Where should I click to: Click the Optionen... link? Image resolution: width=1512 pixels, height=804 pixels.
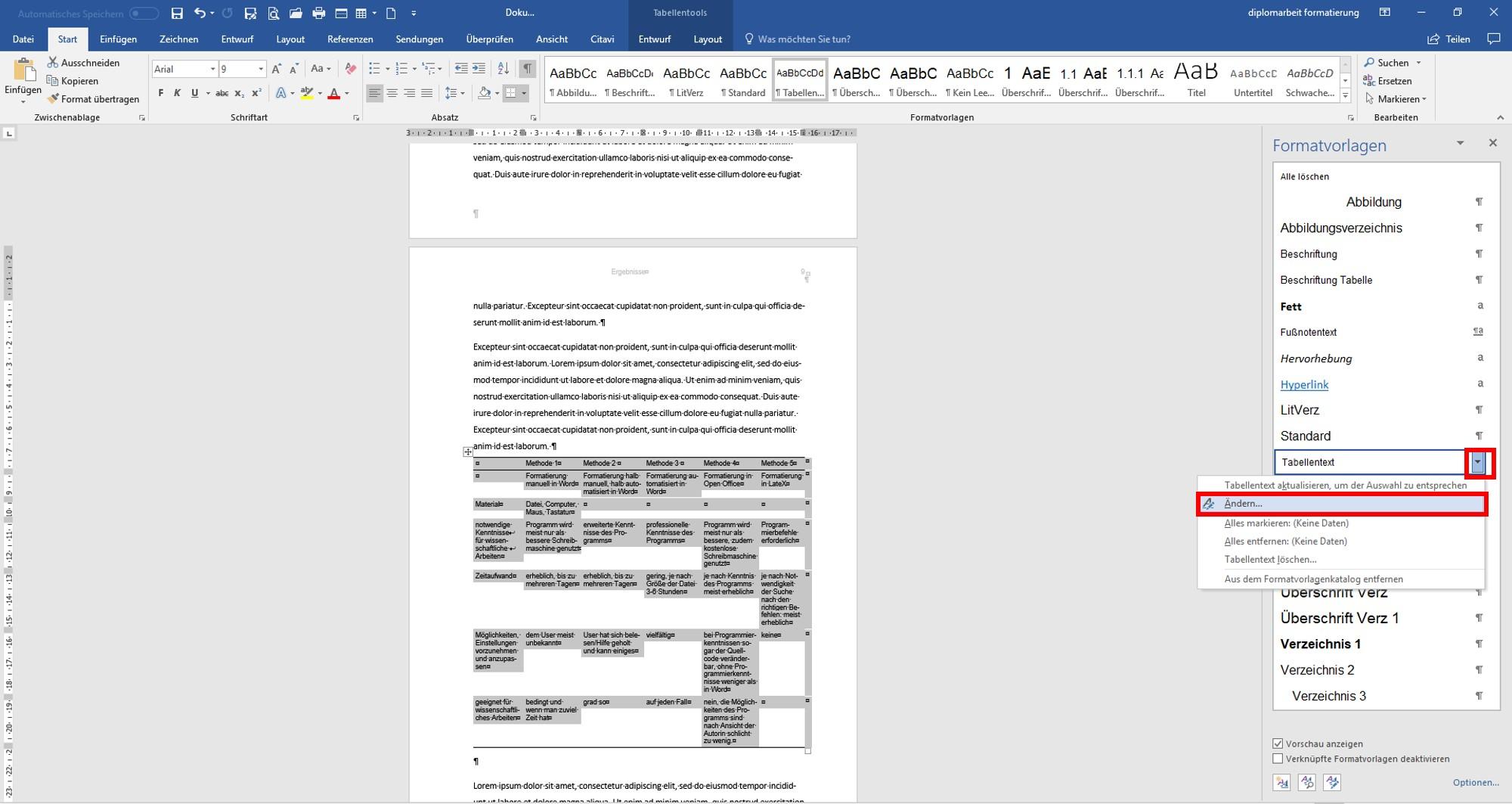[1475, 782]
